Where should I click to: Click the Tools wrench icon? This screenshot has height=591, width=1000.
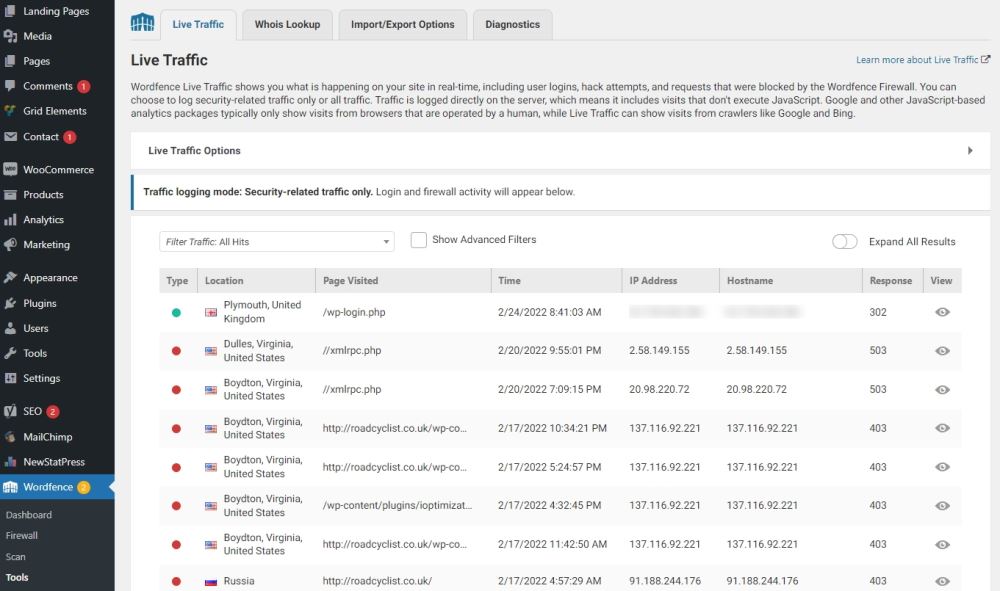10,353
